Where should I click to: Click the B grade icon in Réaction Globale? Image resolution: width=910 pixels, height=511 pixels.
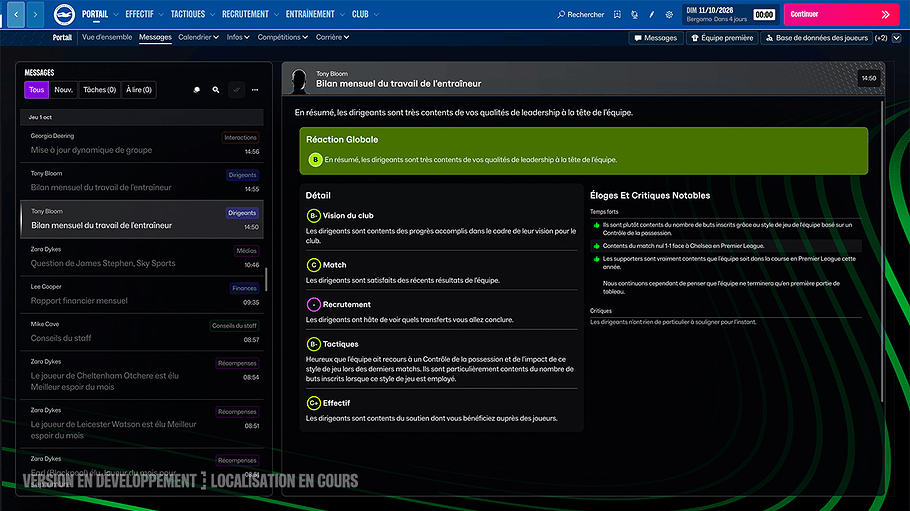[315, 160]
